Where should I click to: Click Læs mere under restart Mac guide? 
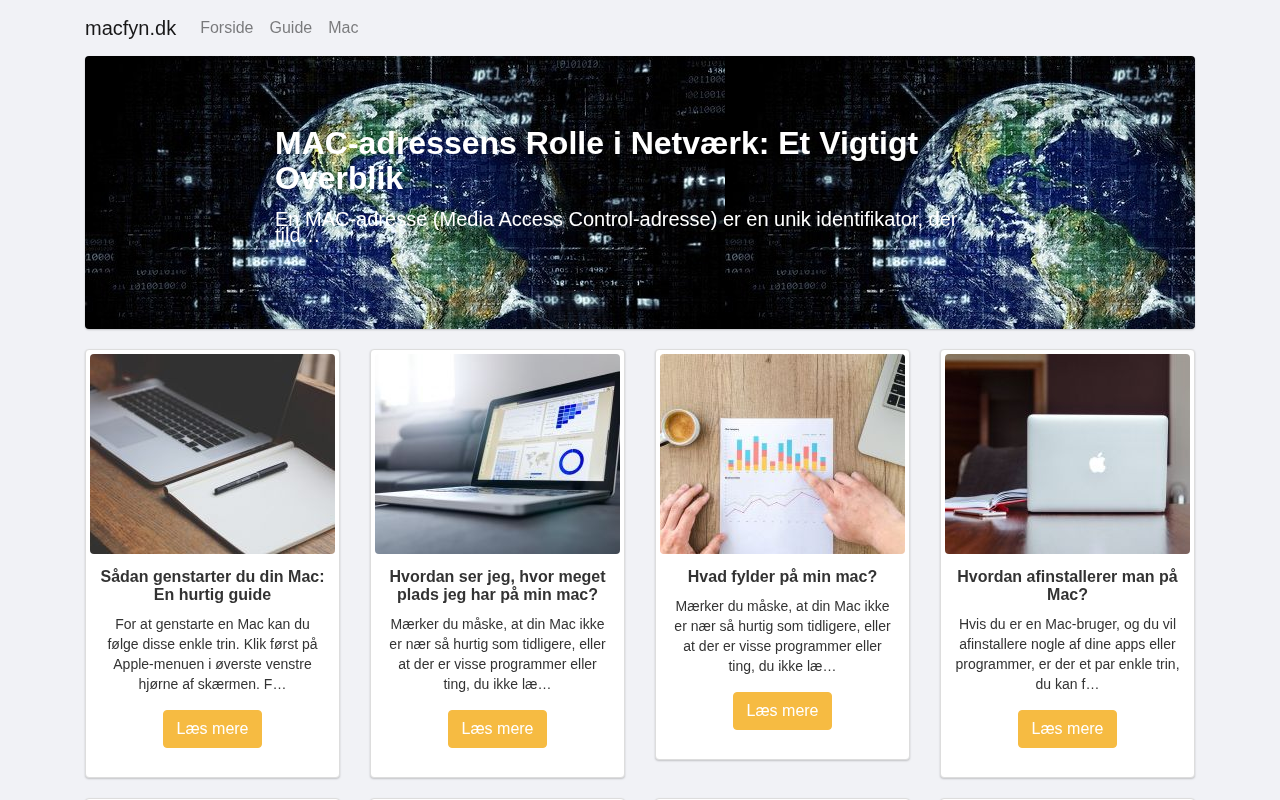point(212,729)
